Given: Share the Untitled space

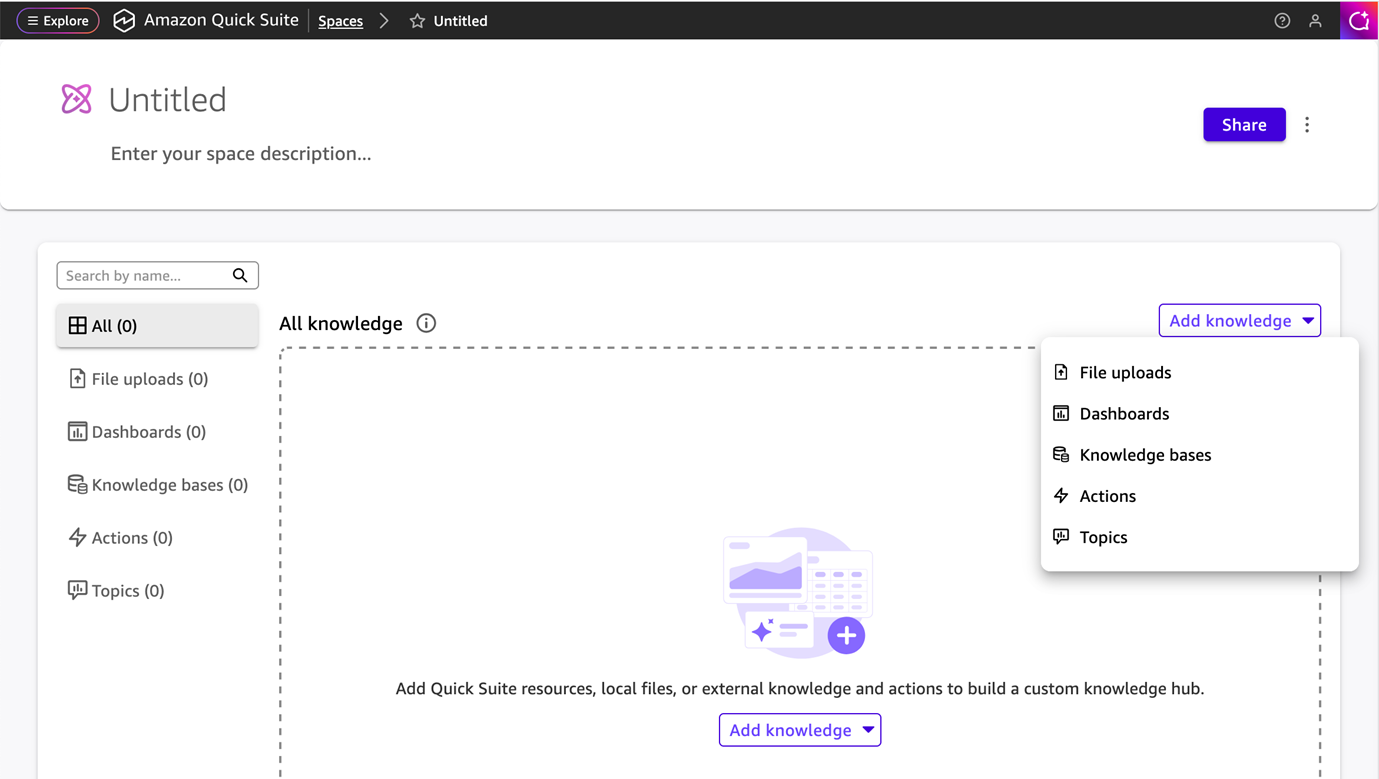Looking at the screenshot, I should coord(1244,125).
